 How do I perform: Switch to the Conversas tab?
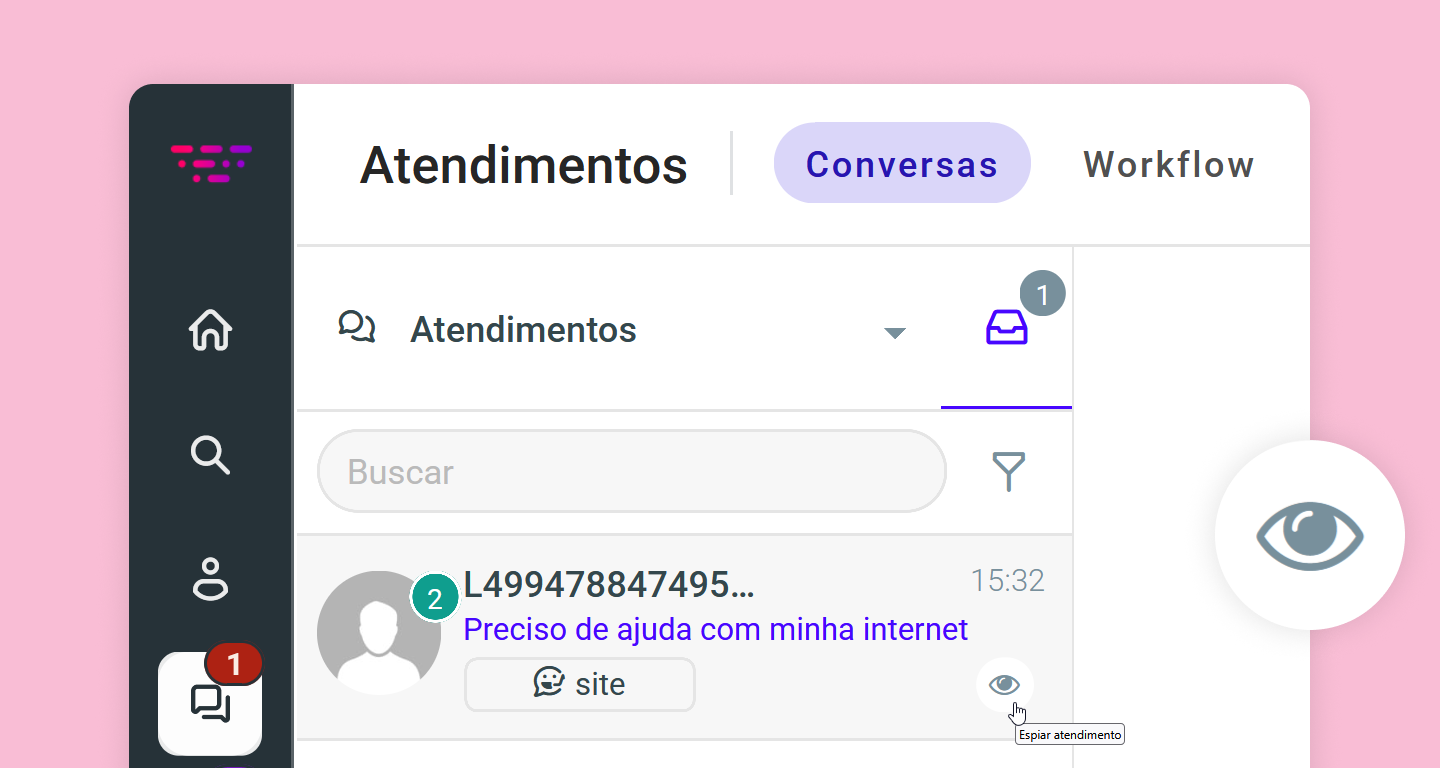click(x=902, y=163)
